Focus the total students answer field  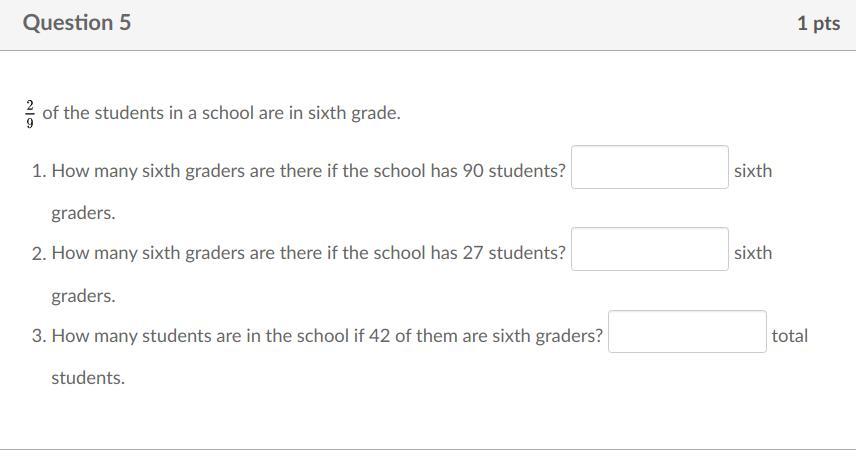point(687,331)
